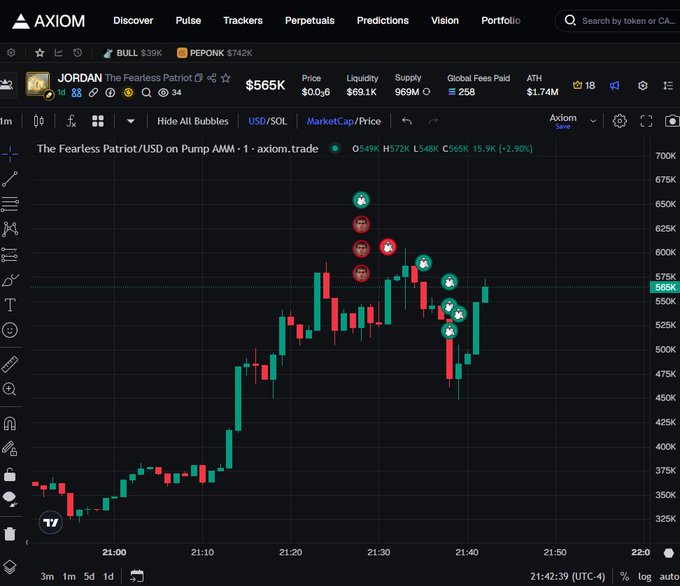Open the crown 18 rankings

[x=584, y=85]
